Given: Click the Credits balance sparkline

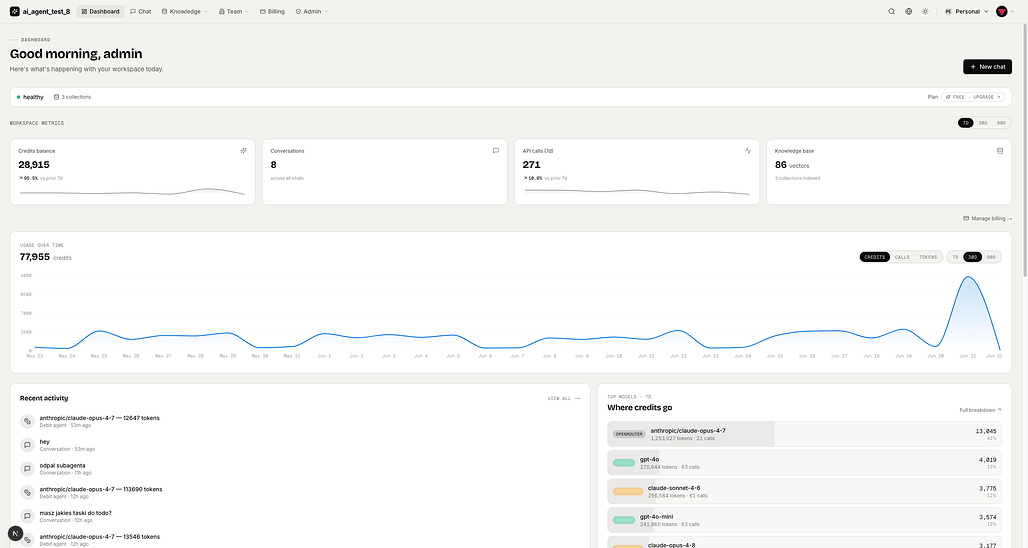Looking at the screenshot, I should click(132, 192).
